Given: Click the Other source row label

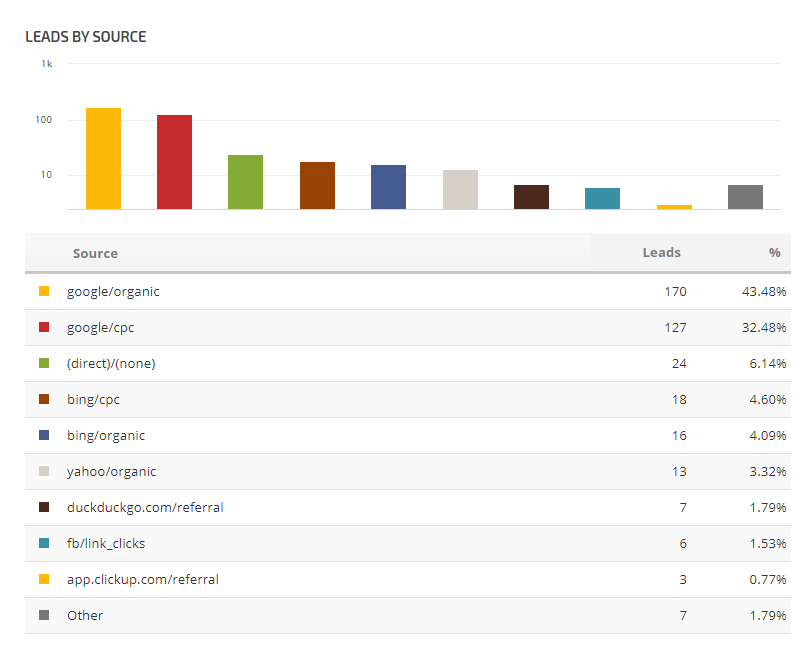Looking at the screenshot, I should pos(85,615).
